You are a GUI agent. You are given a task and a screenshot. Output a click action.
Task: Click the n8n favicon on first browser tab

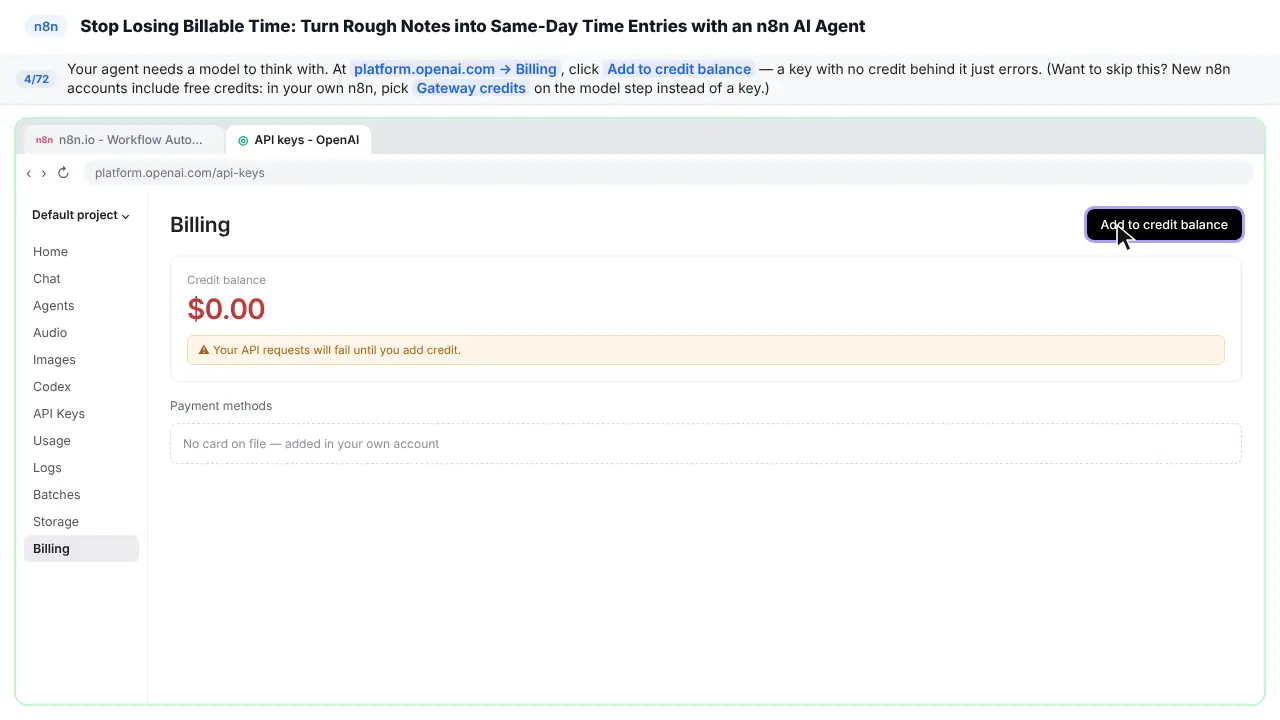point(44,140)
